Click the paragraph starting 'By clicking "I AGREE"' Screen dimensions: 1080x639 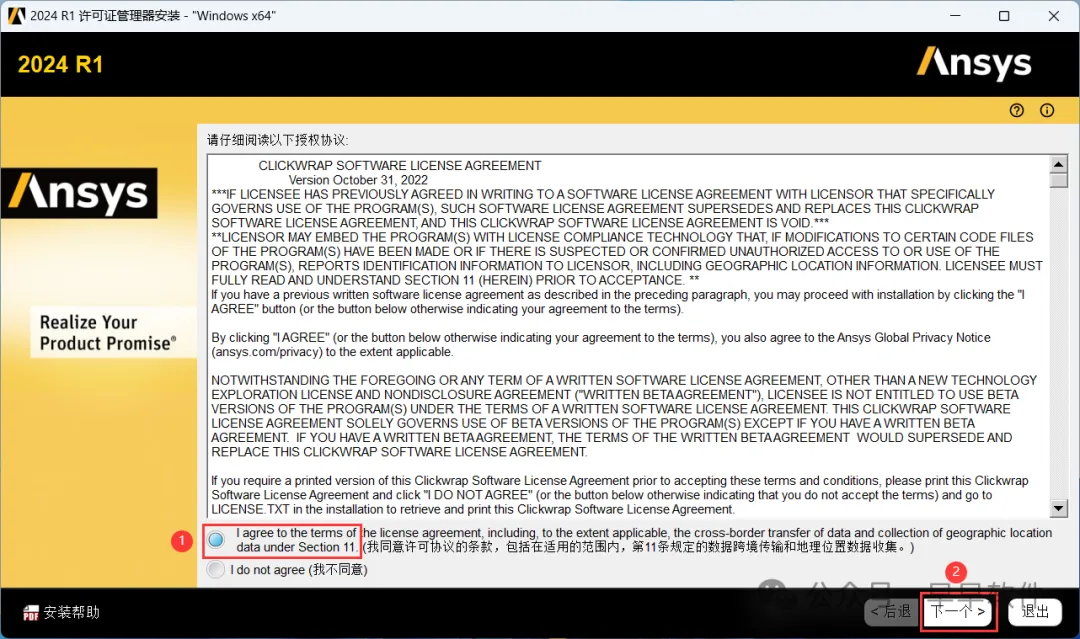(601, 345)
